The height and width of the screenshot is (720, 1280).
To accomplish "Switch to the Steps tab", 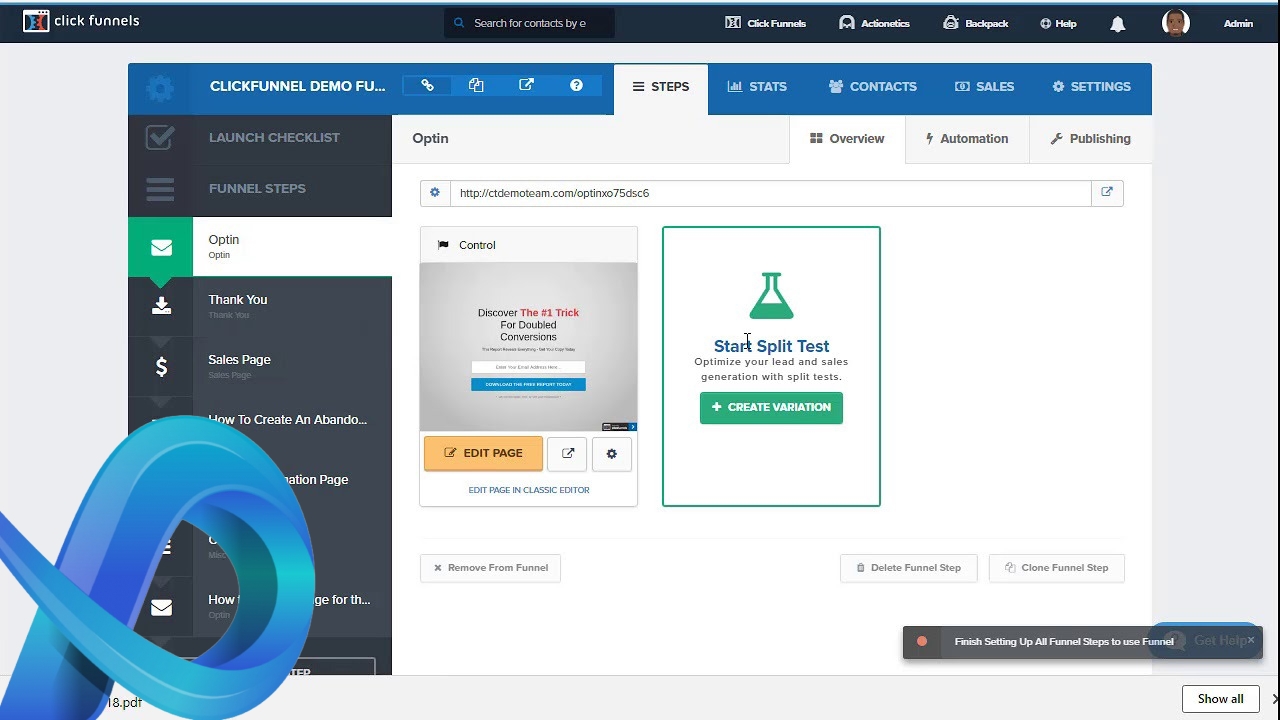I will pyautogui.click(x=661, y=87).
